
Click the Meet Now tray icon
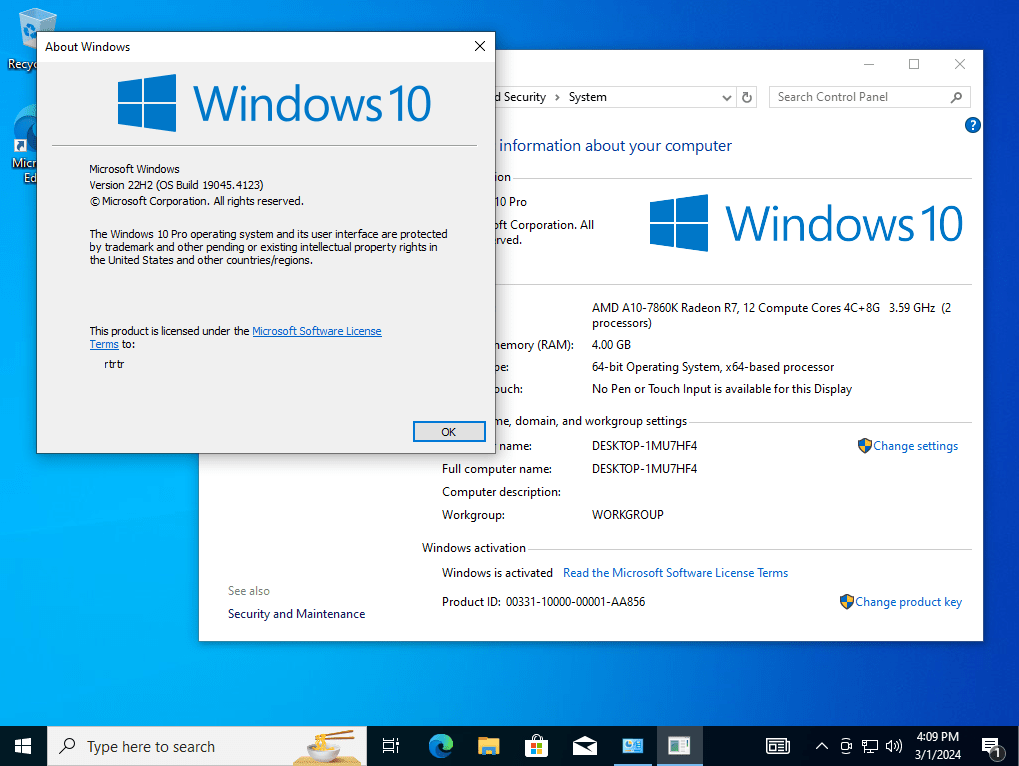click(845, 746)
